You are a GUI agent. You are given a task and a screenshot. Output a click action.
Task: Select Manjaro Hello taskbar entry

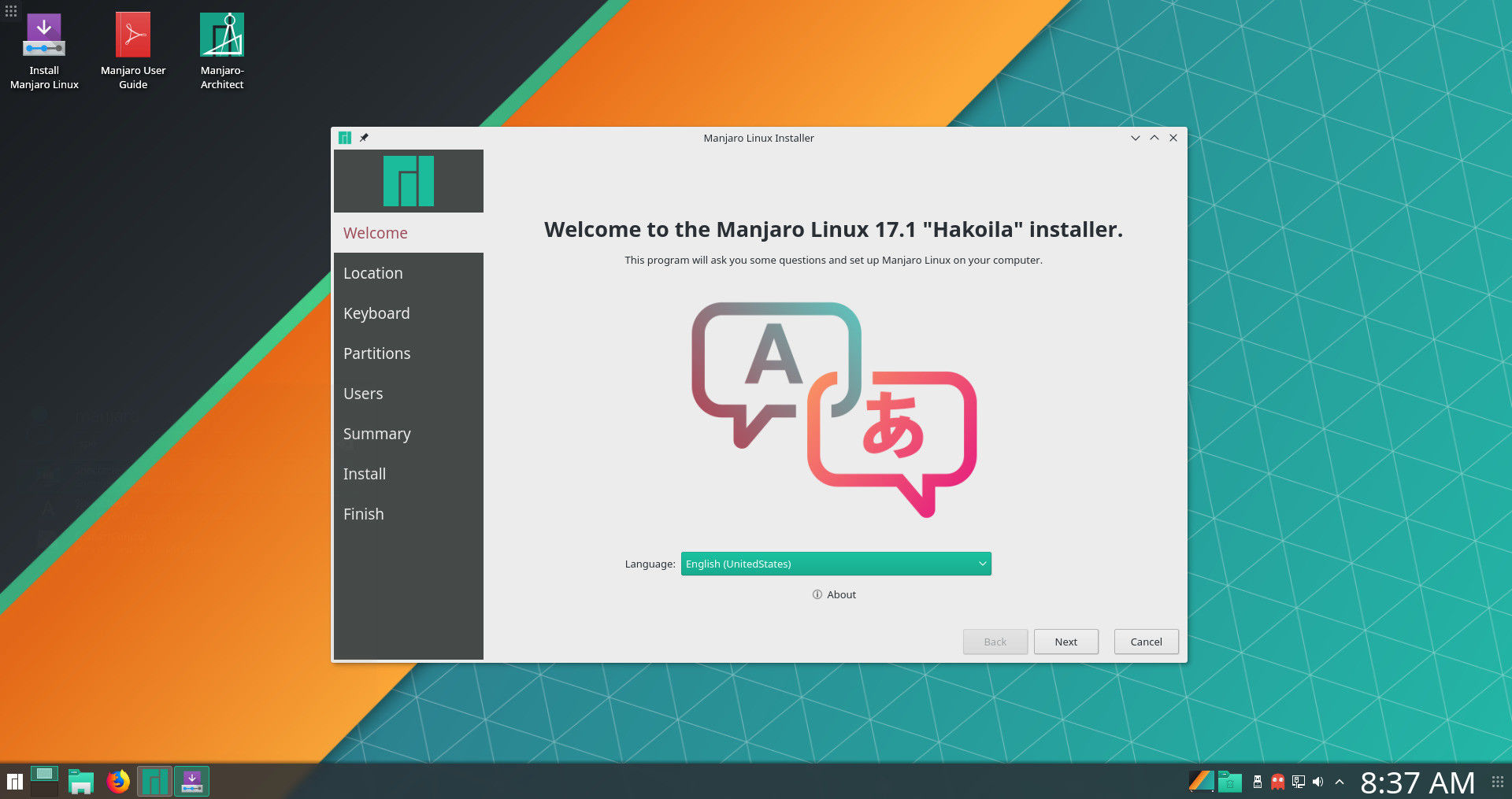[155, 782]
